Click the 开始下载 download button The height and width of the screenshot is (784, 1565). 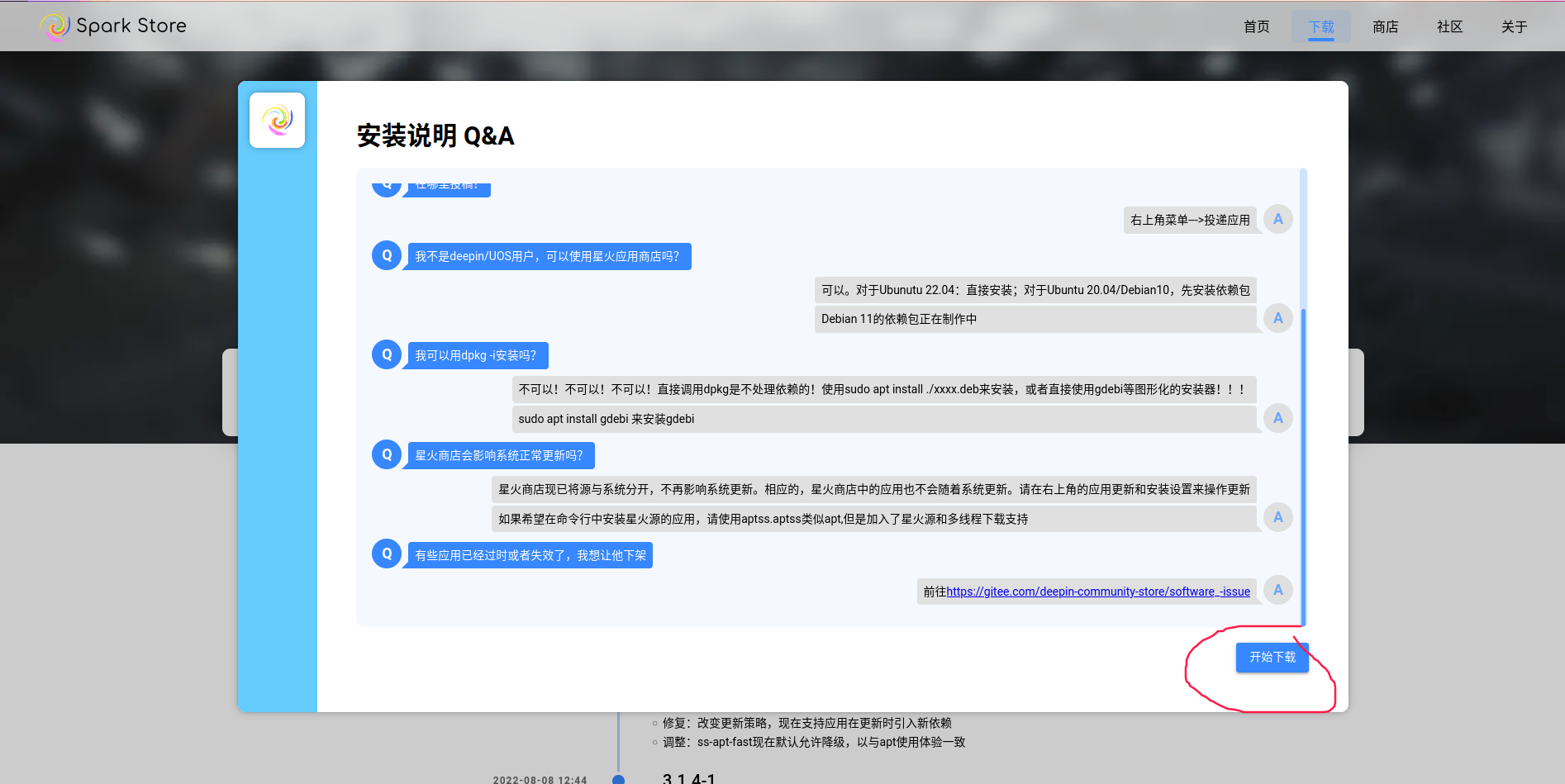1272,657
